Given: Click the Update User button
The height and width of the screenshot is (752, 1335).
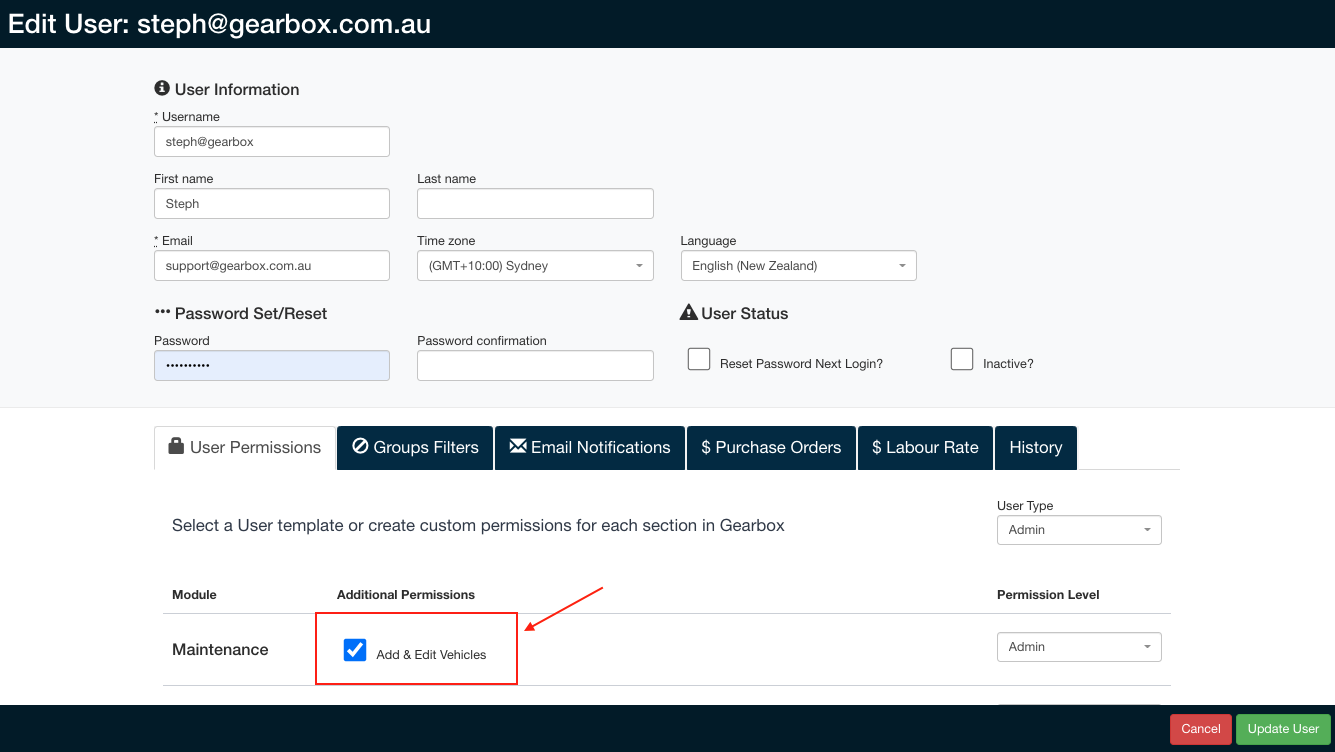Looking at the screenshot, I should click(x=1284, y=729).
